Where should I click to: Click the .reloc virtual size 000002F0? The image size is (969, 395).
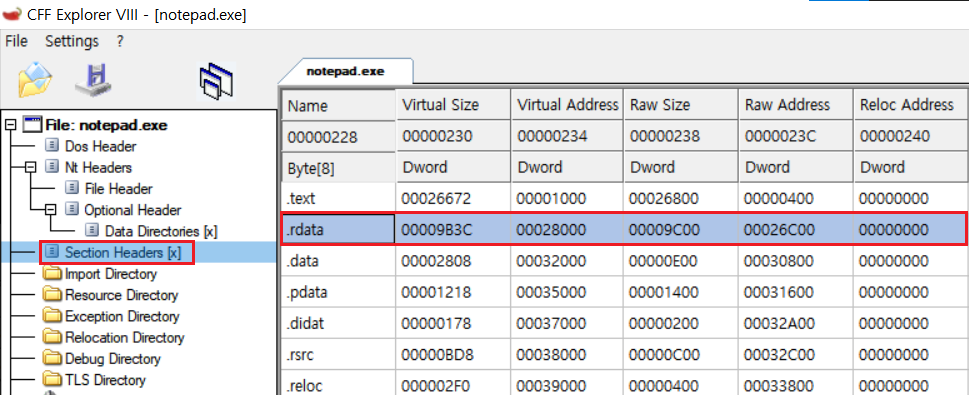pyautogui.click(x=453, y=384)
